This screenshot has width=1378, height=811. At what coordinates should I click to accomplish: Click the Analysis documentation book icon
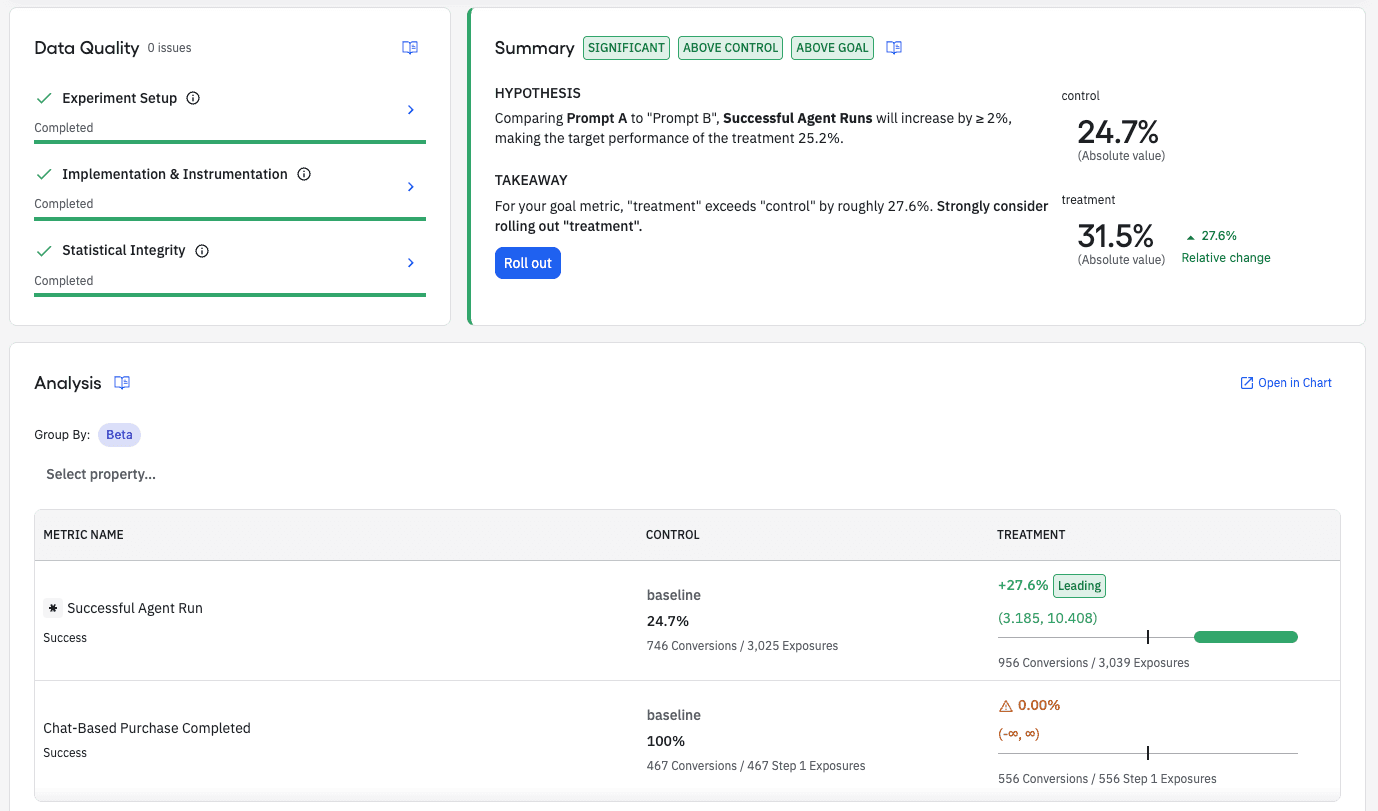[x=122, y=383]
